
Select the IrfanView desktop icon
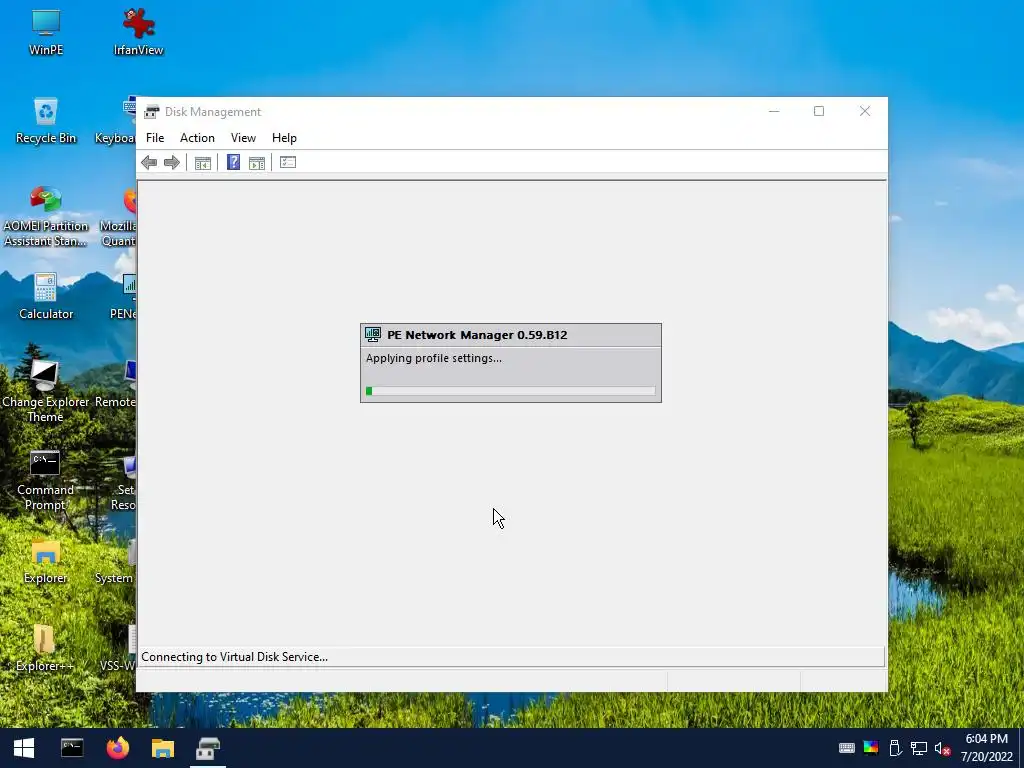[138, 33]
